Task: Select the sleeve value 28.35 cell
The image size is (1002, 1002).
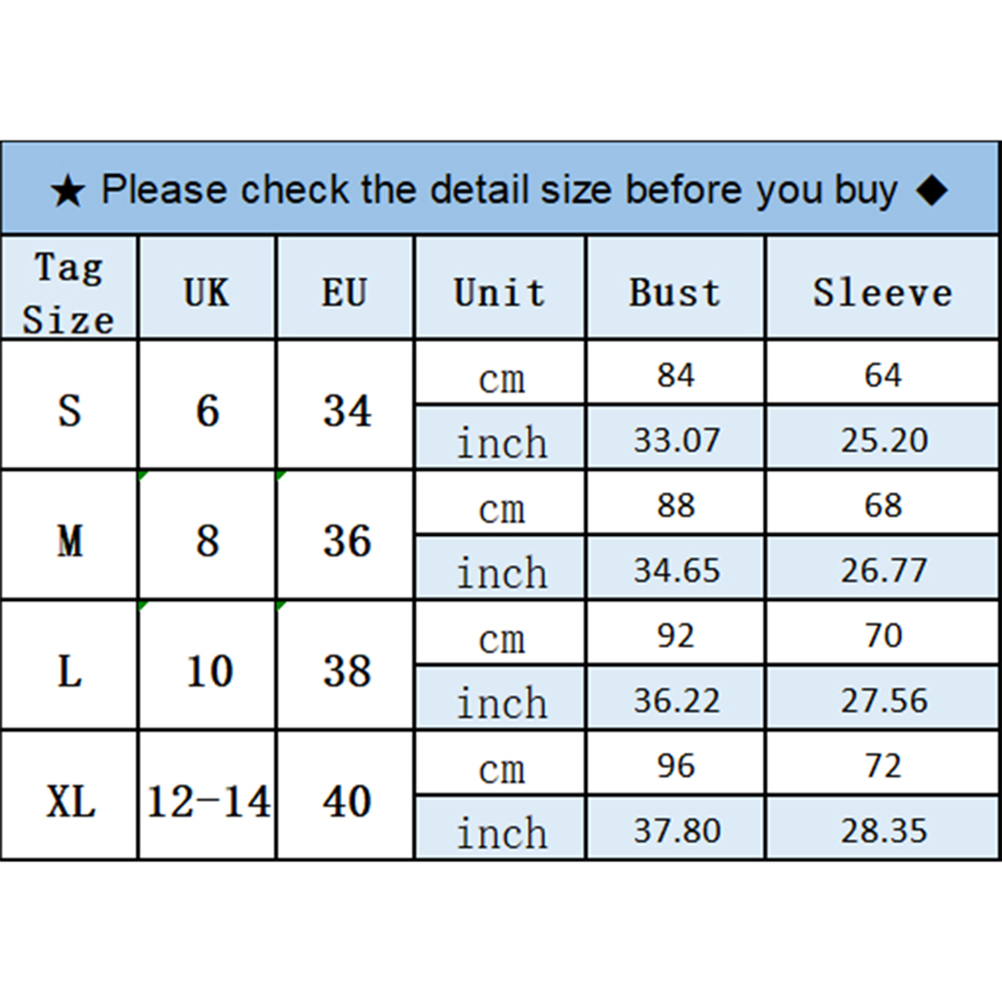Action: pyautogui.click(x=884, y=831)
